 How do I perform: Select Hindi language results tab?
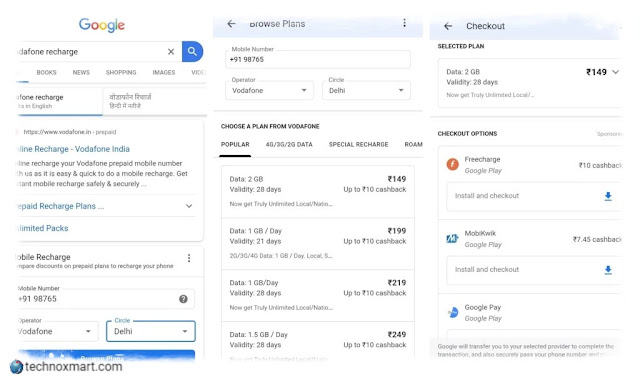point(154,101)
